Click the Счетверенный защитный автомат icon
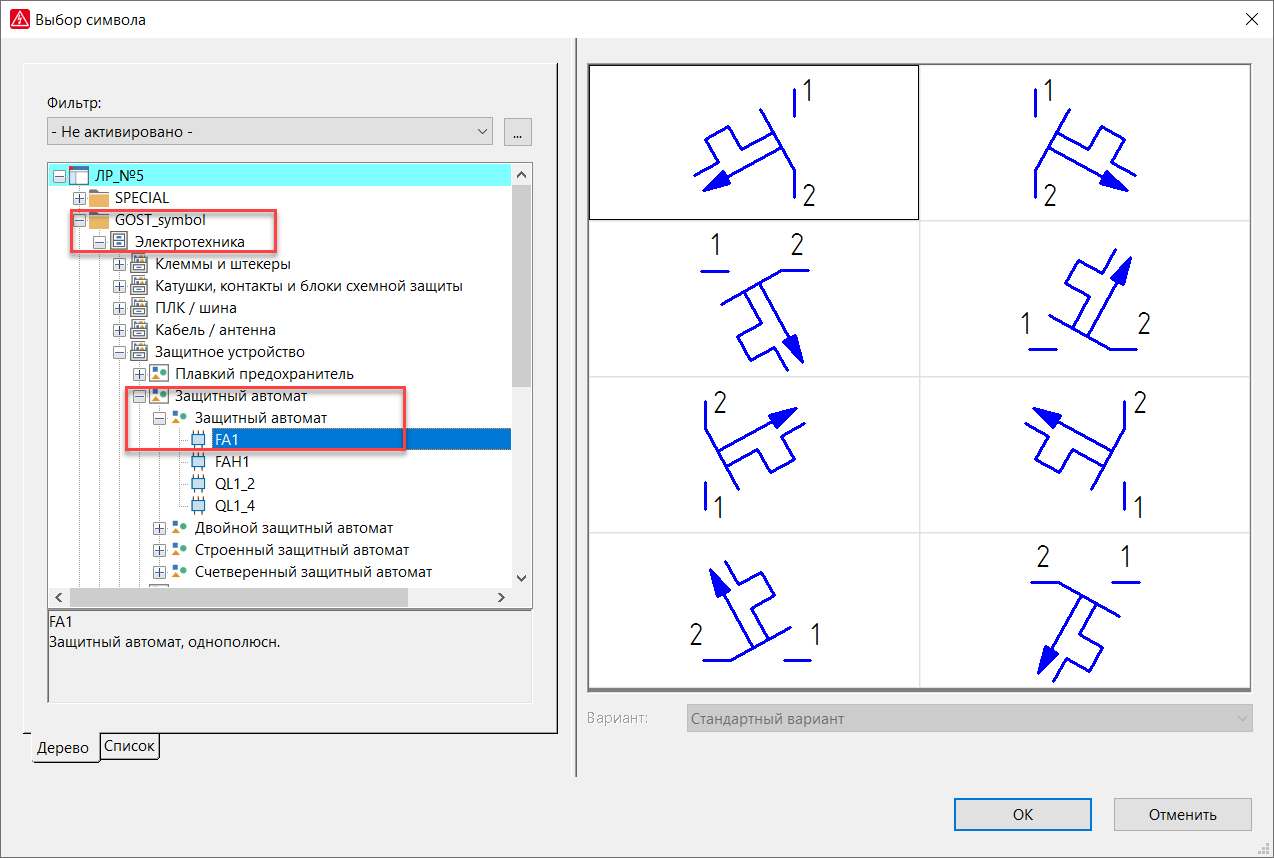The image size is (1274, 858). [x=179, y=572]
